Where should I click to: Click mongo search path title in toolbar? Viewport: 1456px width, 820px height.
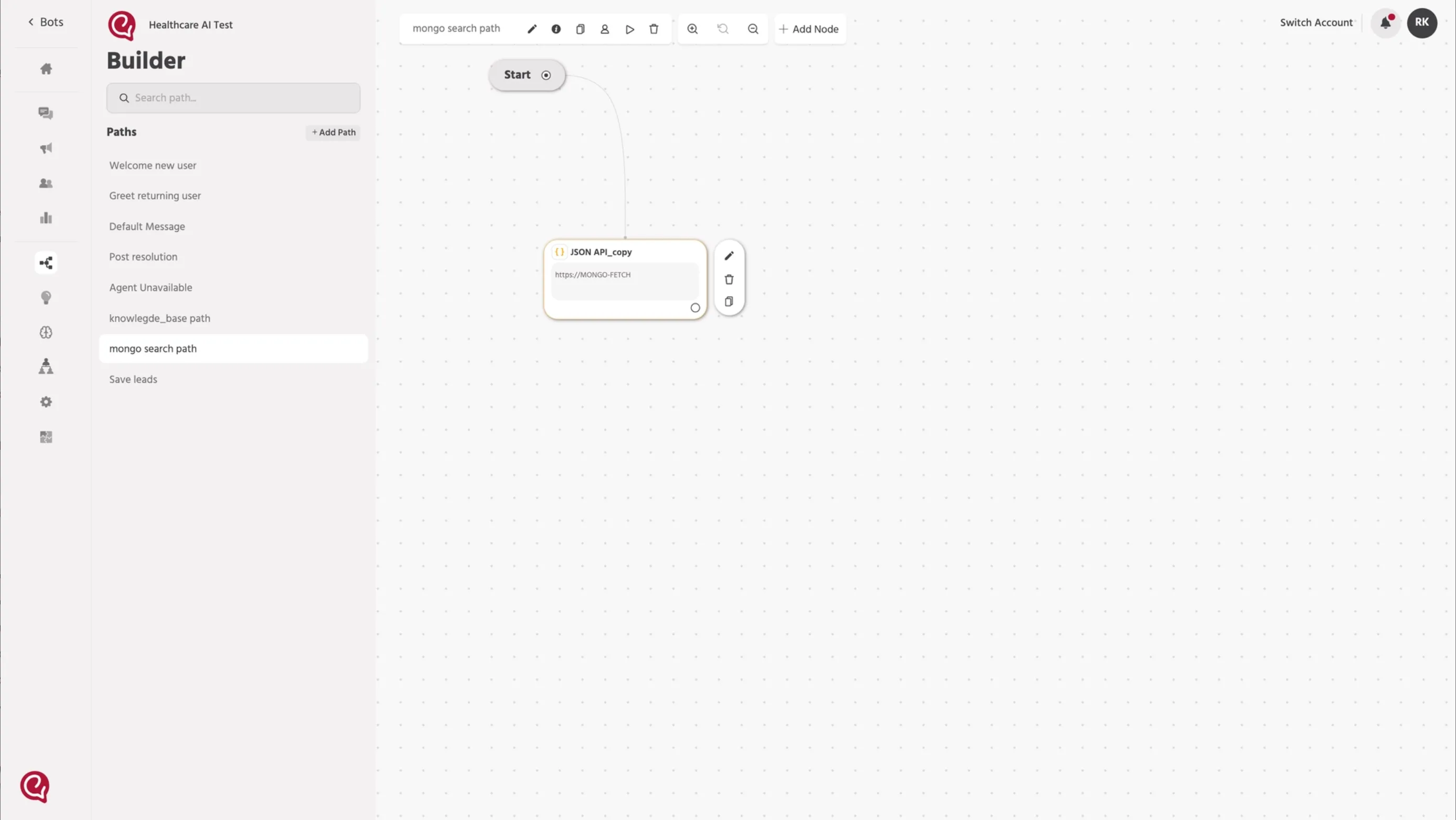(456, 28)
